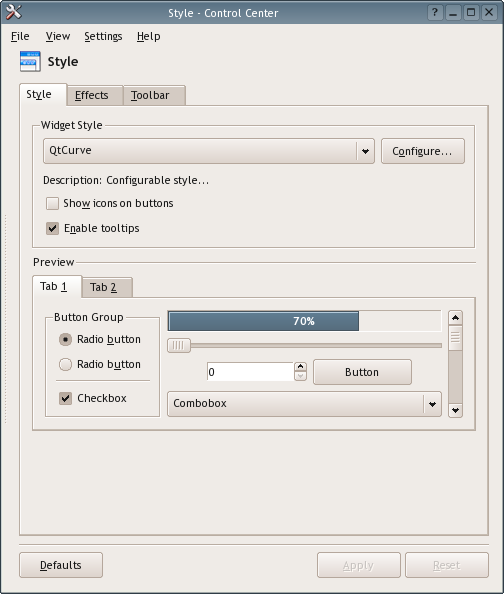Switch to the Toolbar tab

click(x=154, y=95)
